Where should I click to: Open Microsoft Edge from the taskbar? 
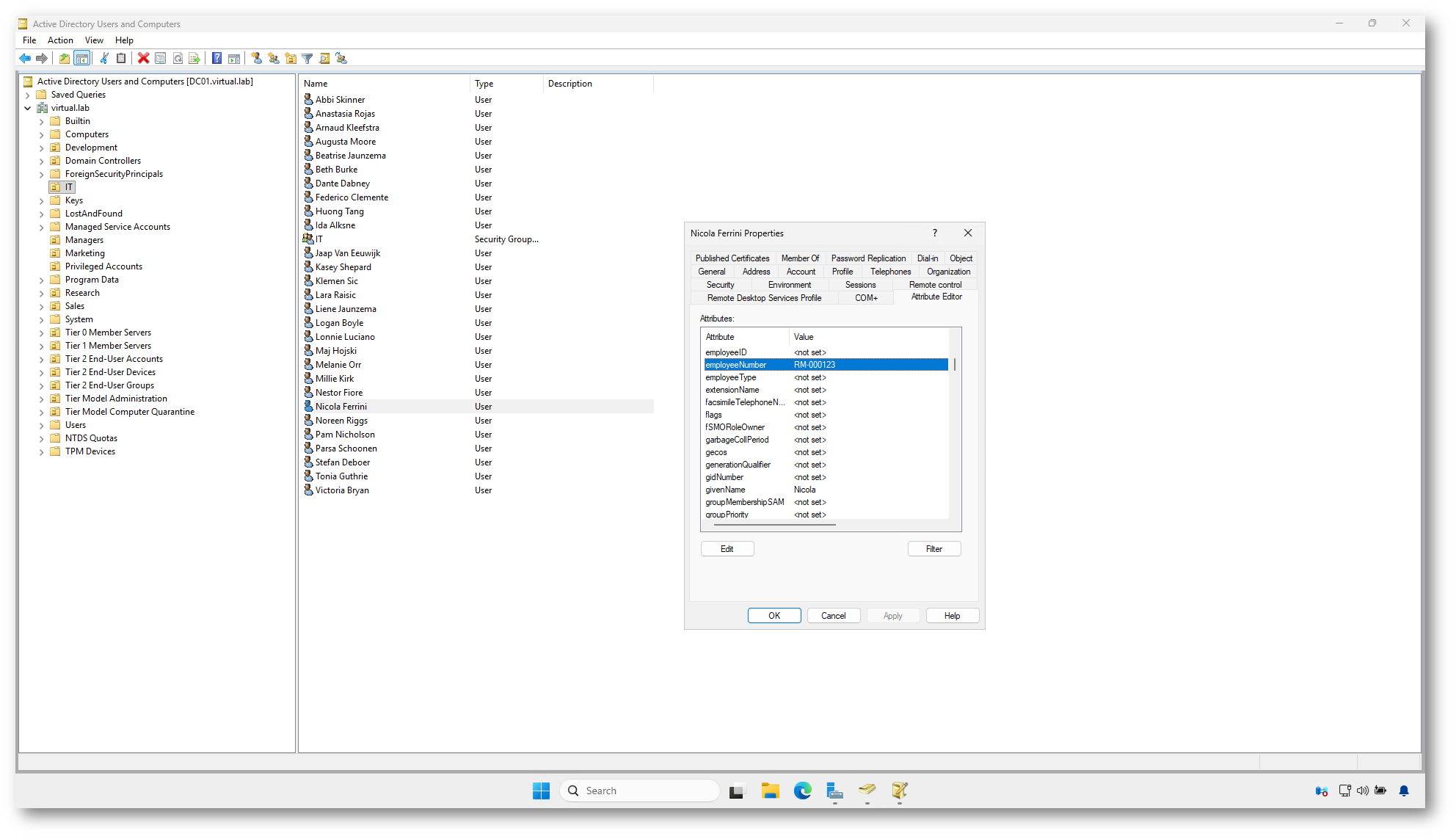click(x=802, y=791)
